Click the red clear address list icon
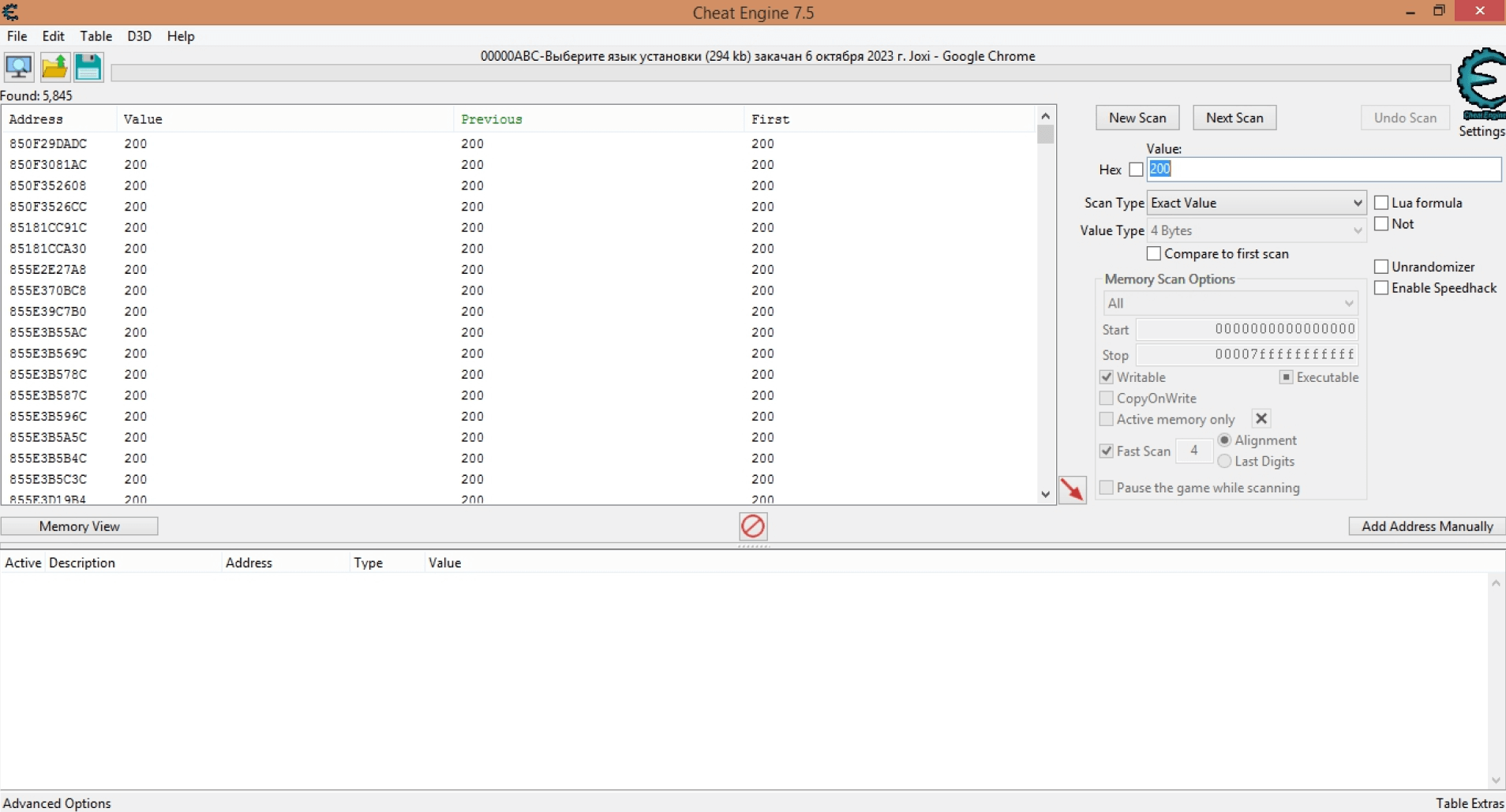 tap(753, 526)
